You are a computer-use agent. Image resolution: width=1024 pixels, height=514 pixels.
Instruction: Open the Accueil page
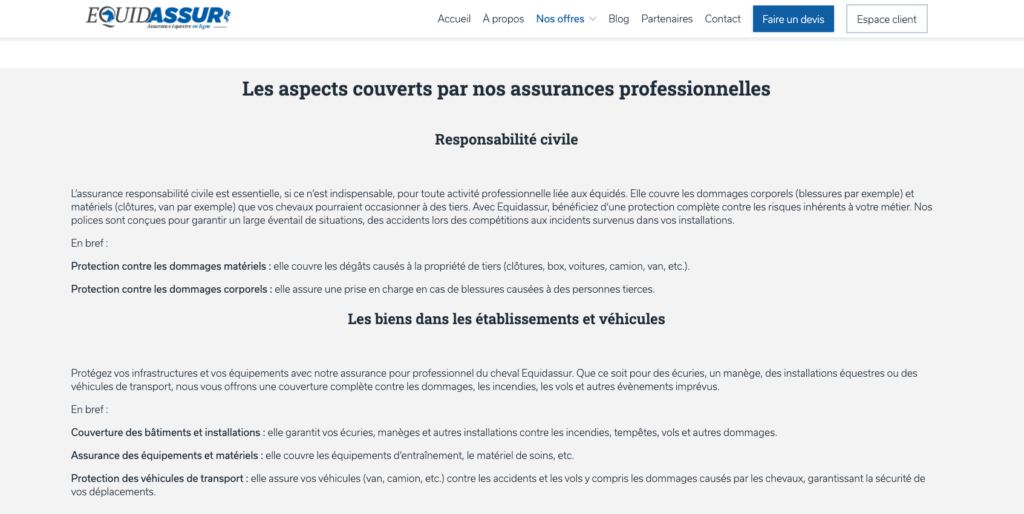coord(454,19)
